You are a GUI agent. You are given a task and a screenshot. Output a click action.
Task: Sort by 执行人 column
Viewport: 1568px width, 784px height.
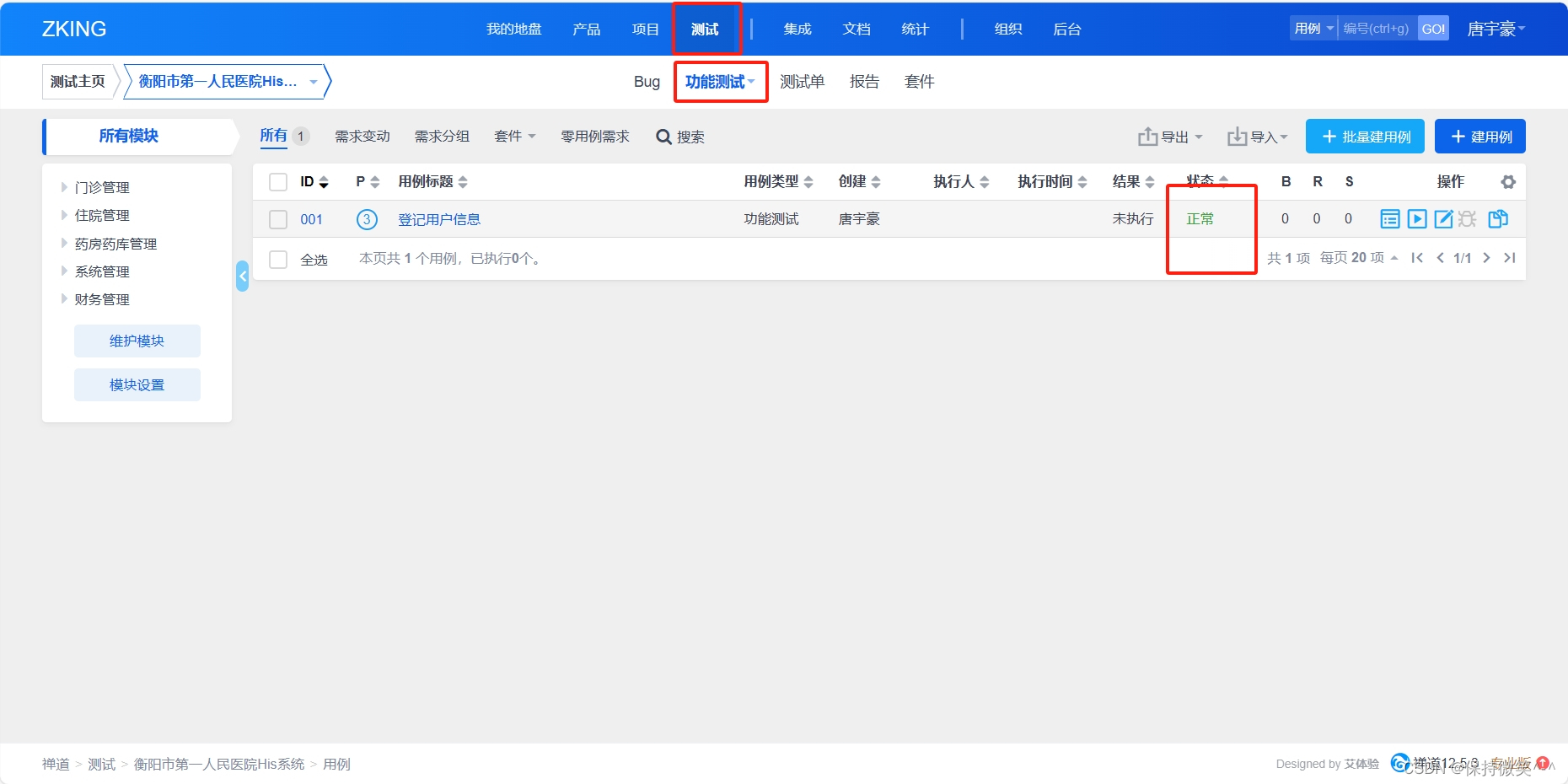(961, 182)
